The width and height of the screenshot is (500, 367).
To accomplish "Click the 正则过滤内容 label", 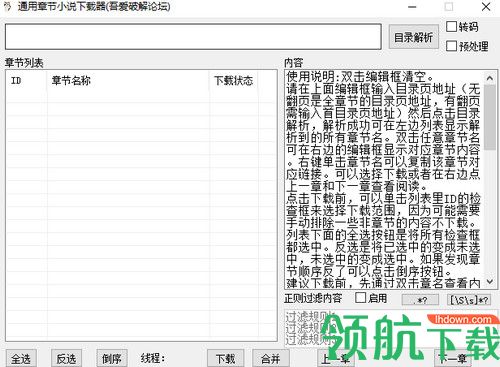I will coord(313,298).
